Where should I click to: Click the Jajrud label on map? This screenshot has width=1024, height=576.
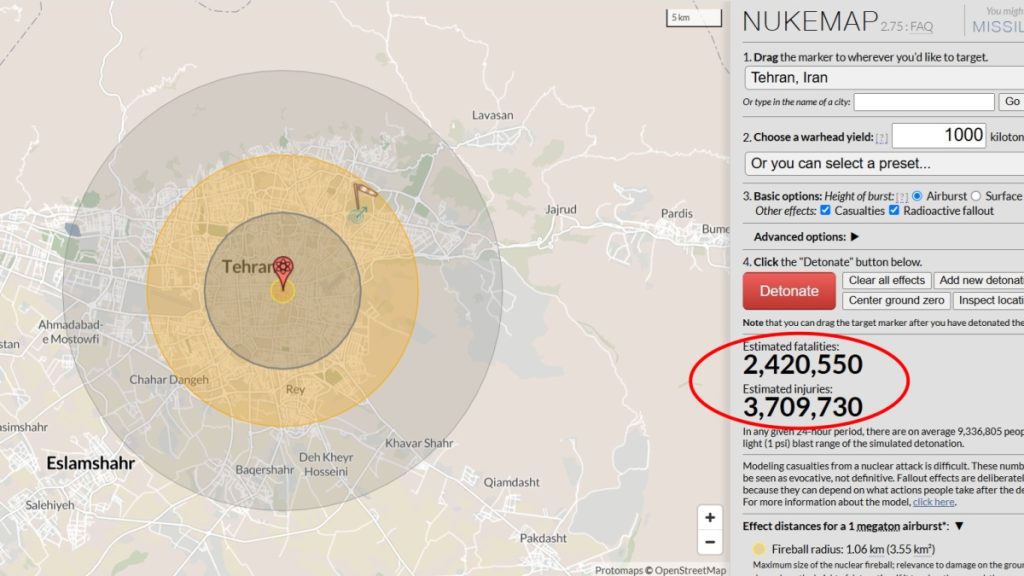point(561,210)
